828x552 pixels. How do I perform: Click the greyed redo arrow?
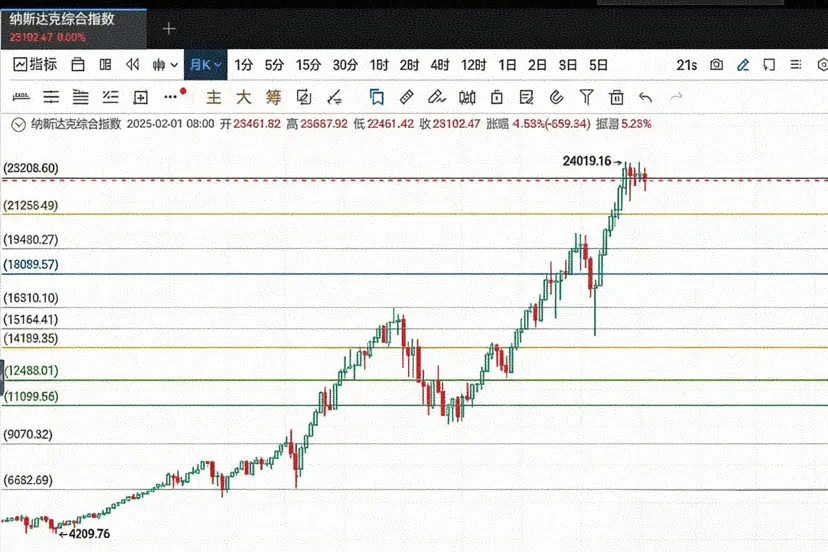tap(676, 97)
